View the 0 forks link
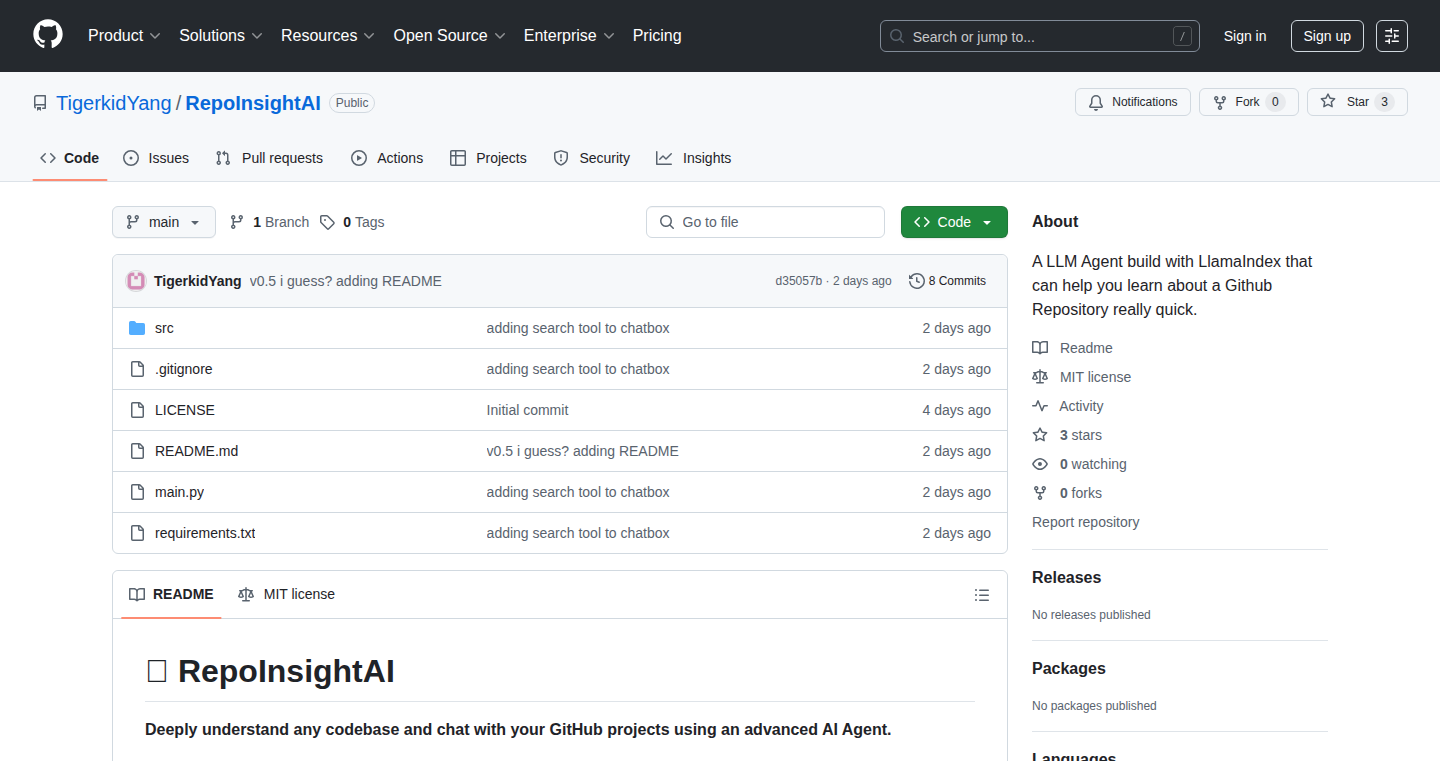The height and width of the screenshot is (761, 1440). point(1067,493)
